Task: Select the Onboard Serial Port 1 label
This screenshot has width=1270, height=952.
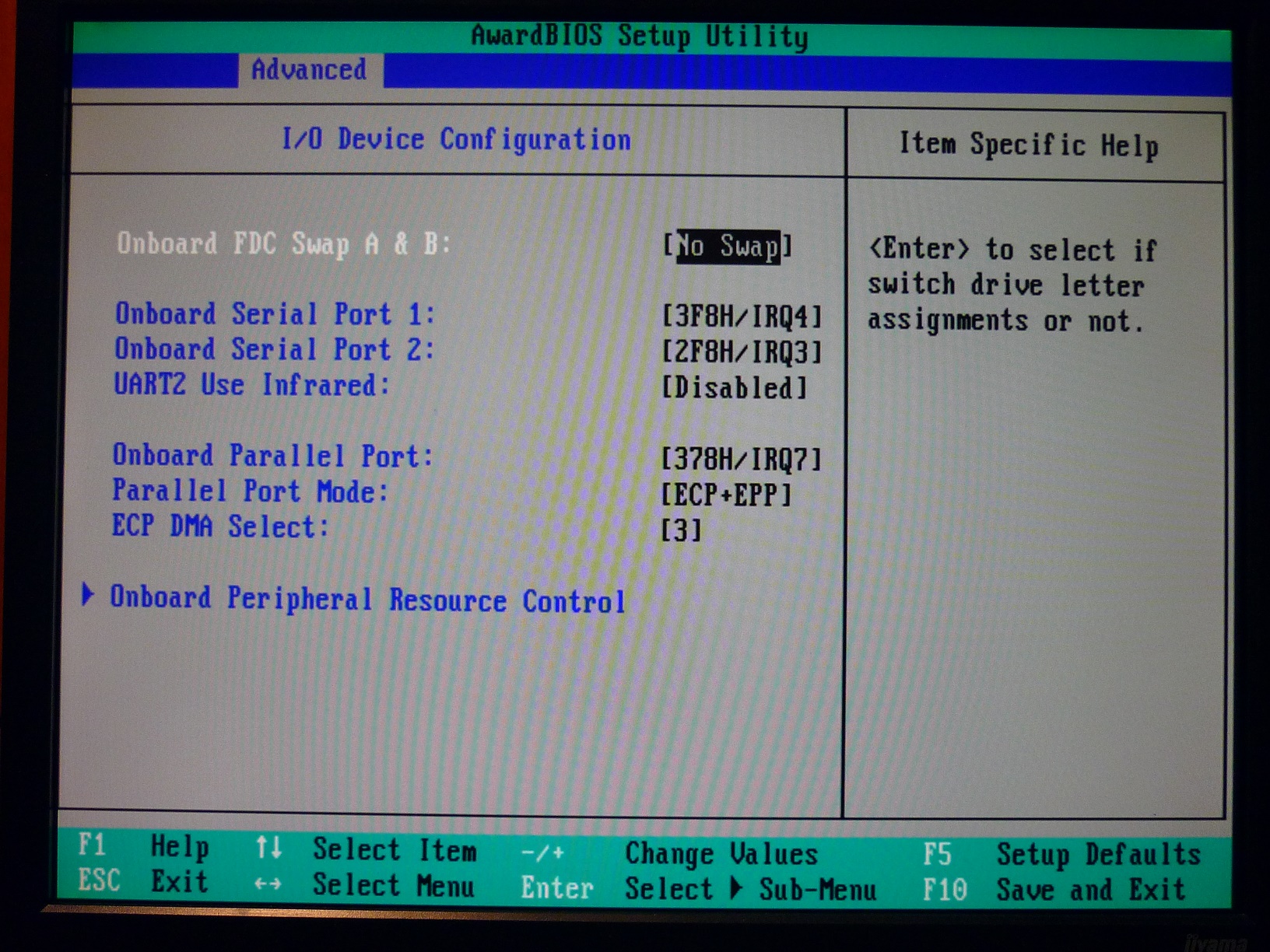Action: point(275,314)
